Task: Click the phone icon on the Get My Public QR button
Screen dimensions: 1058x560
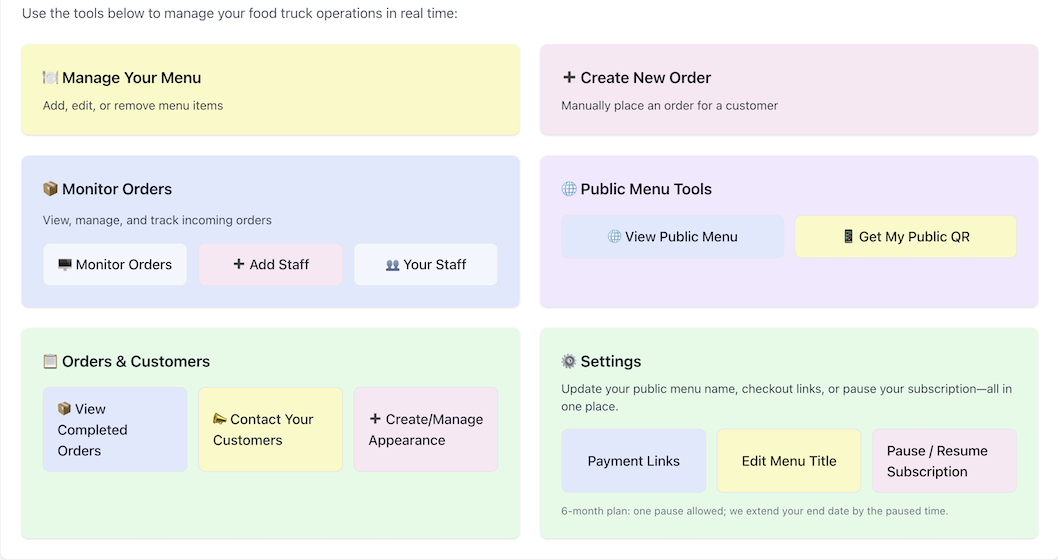Action: pyautogui.click(x=848, y=236)
